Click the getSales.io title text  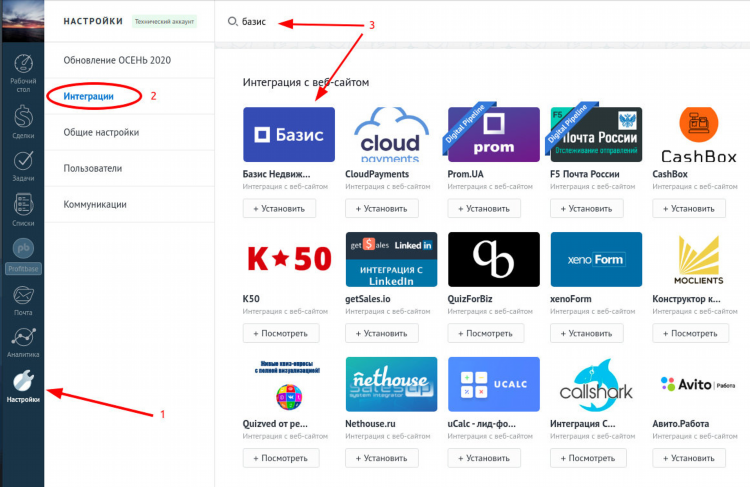click(x=368, y=299)
